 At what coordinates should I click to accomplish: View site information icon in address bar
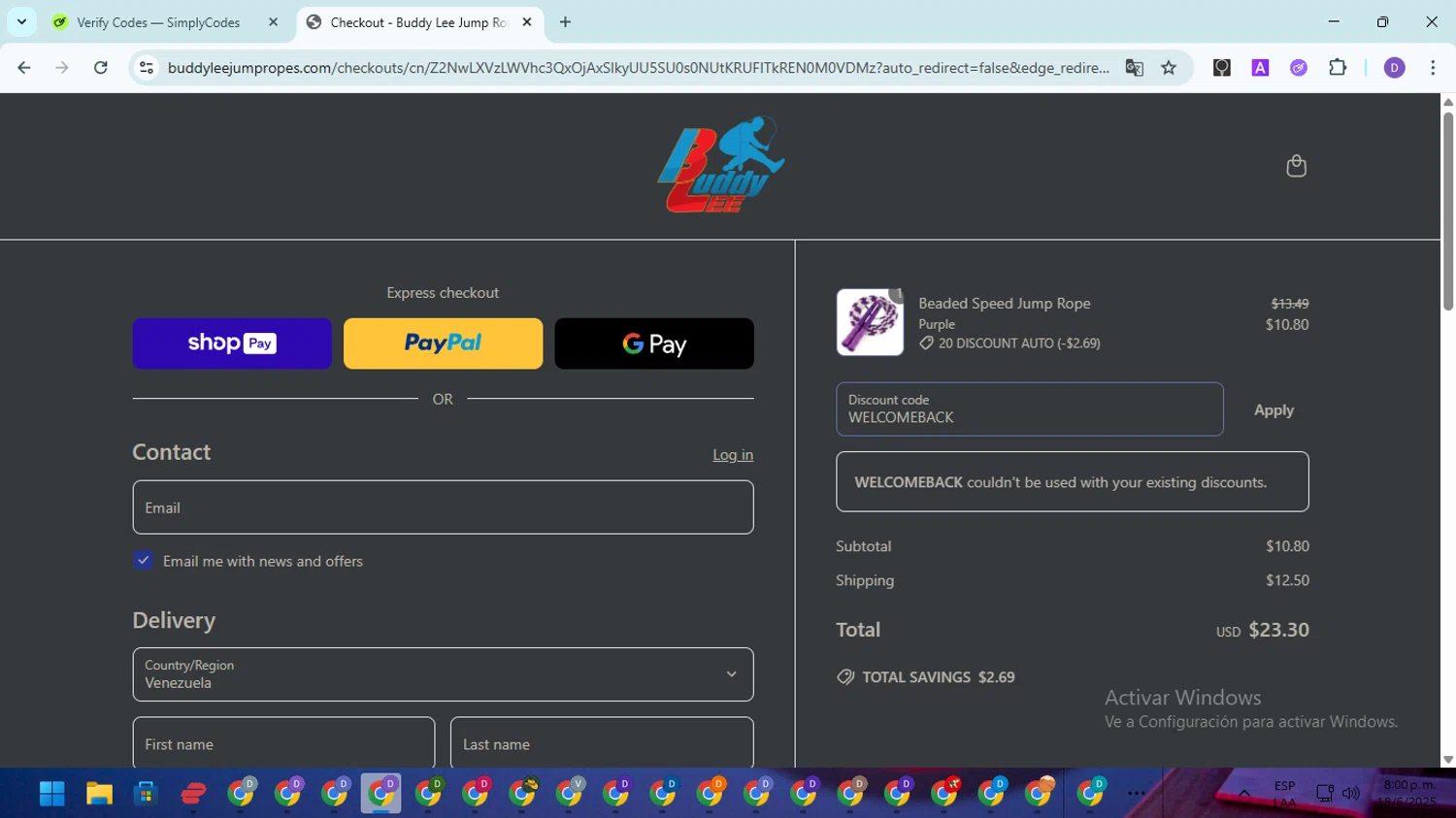click(x=147, y=68)
